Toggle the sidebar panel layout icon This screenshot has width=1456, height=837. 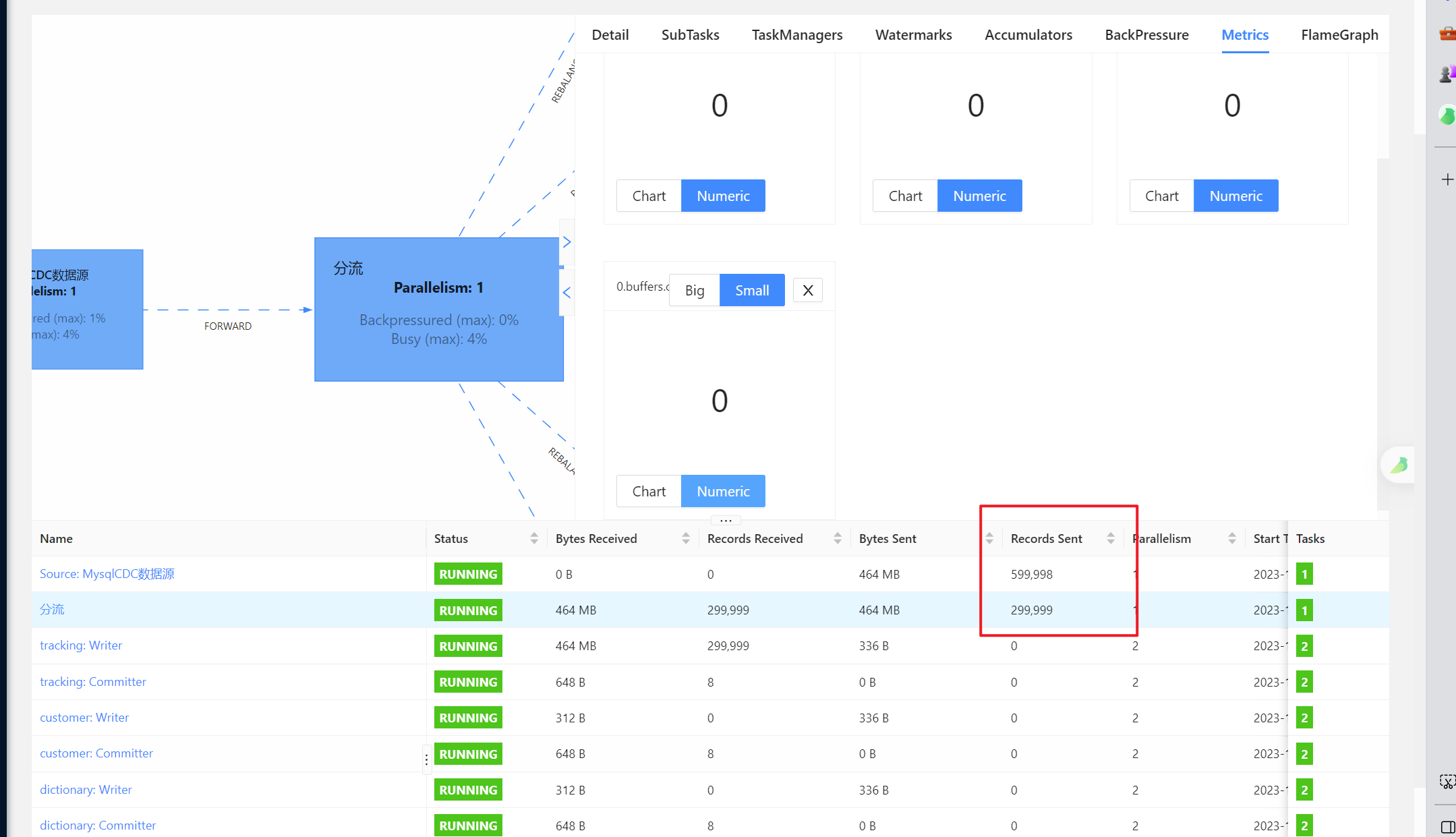(1447, 827)
